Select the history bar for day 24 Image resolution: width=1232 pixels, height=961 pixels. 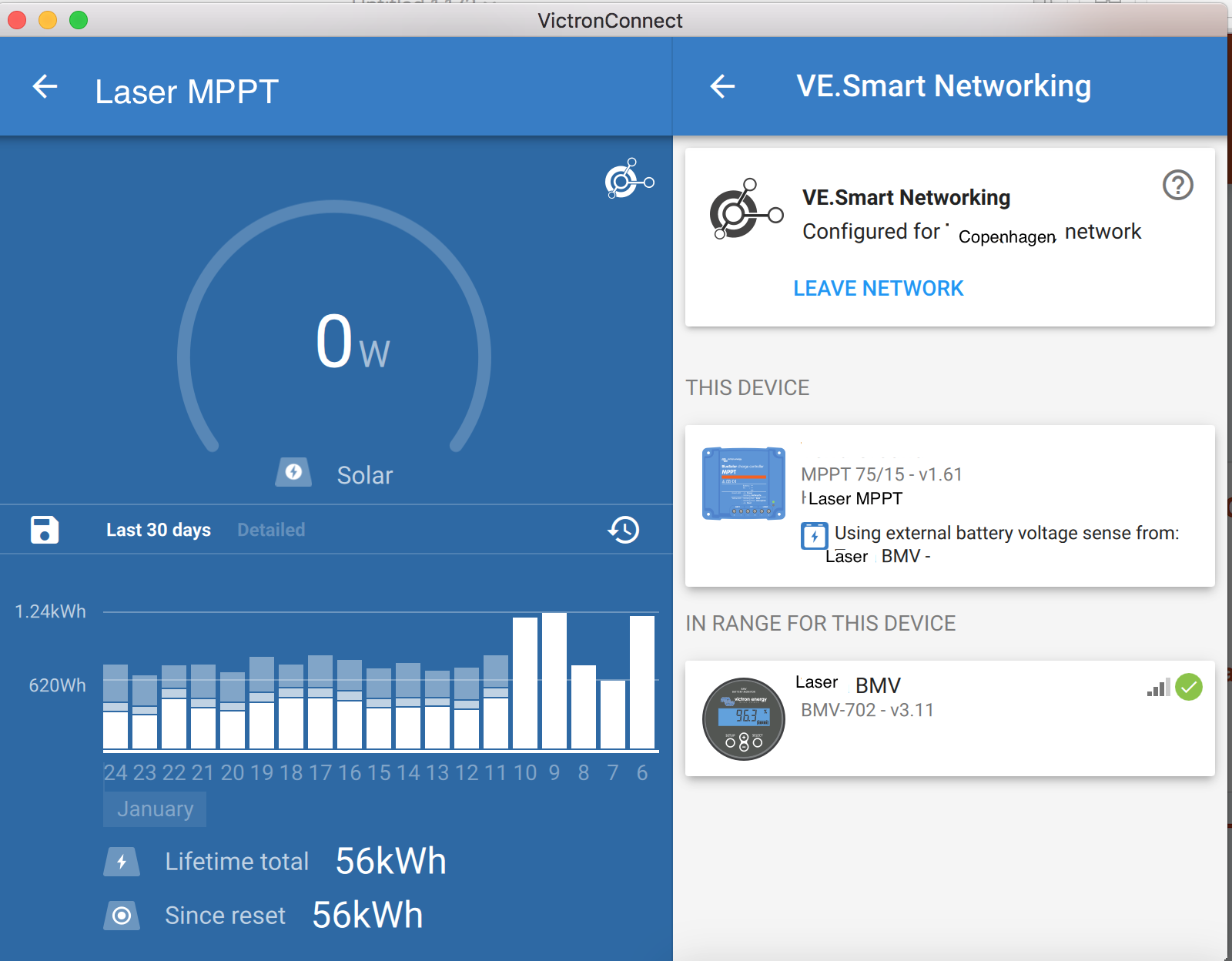pos(115,707)
